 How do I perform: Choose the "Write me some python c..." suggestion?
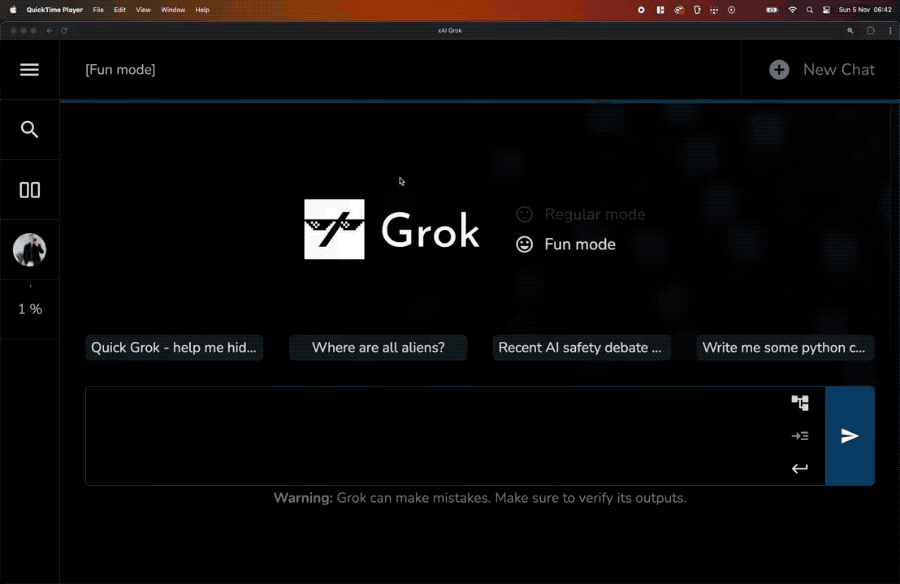point(785,347)
